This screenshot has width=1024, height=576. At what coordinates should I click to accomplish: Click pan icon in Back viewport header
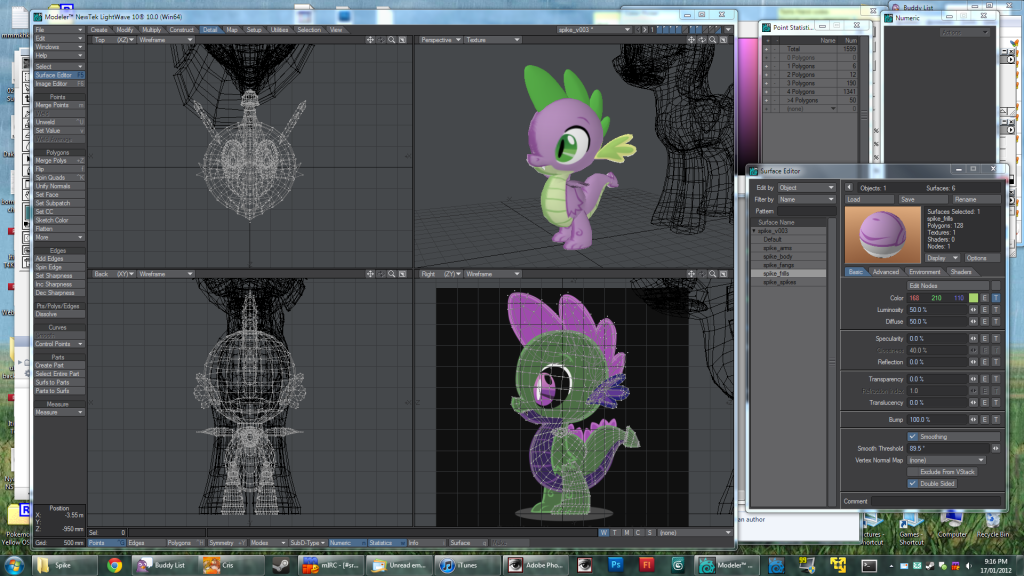pos(370,274)
